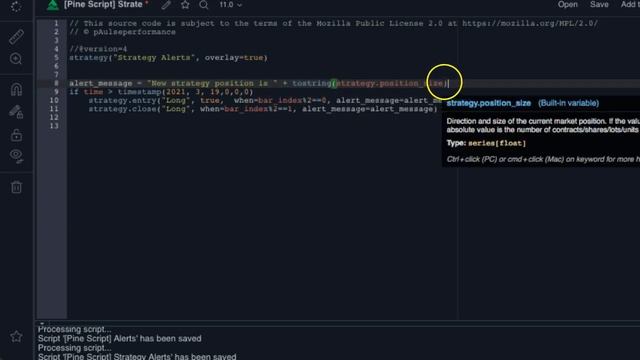Open the 11.0 version dropdown

[x=231, y=5]
